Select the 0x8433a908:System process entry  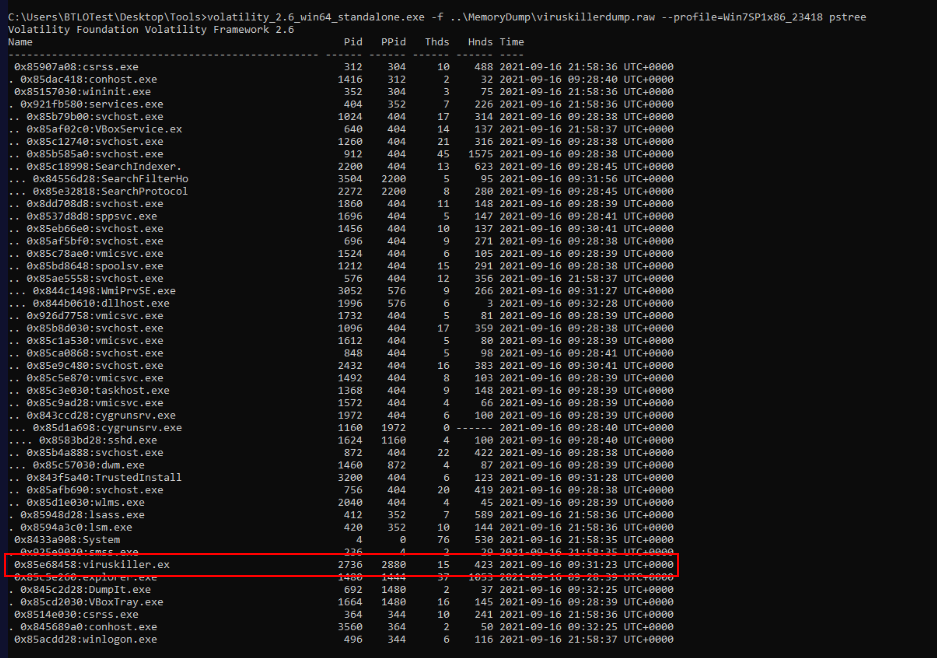point(67,540)
